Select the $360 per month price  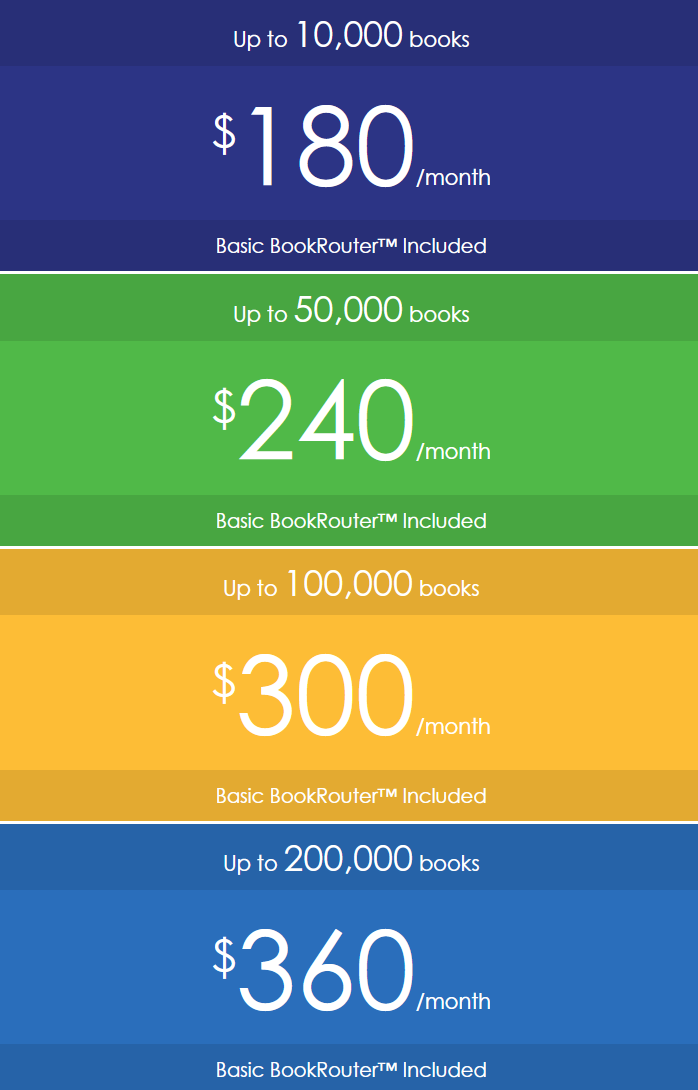pos(326,972)
